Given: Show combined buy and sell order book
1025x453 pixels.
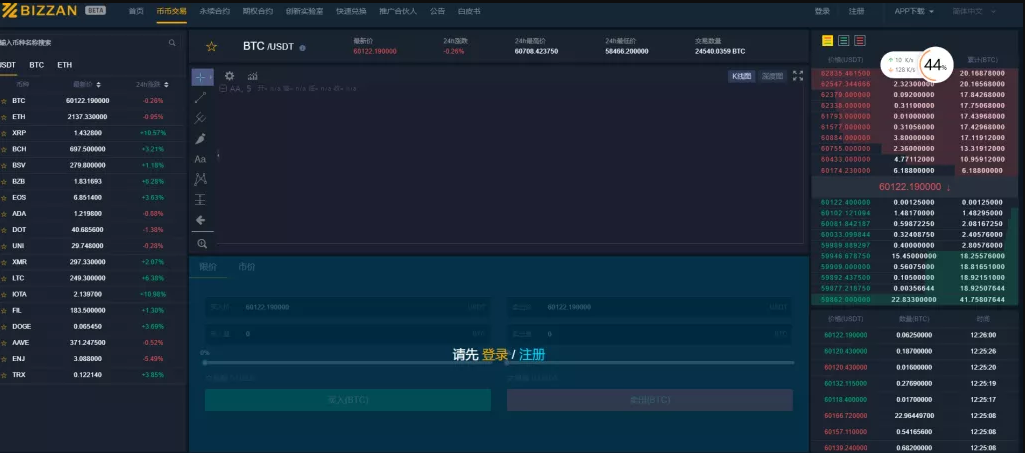Looking at the screenshot, I should (828, 41).
